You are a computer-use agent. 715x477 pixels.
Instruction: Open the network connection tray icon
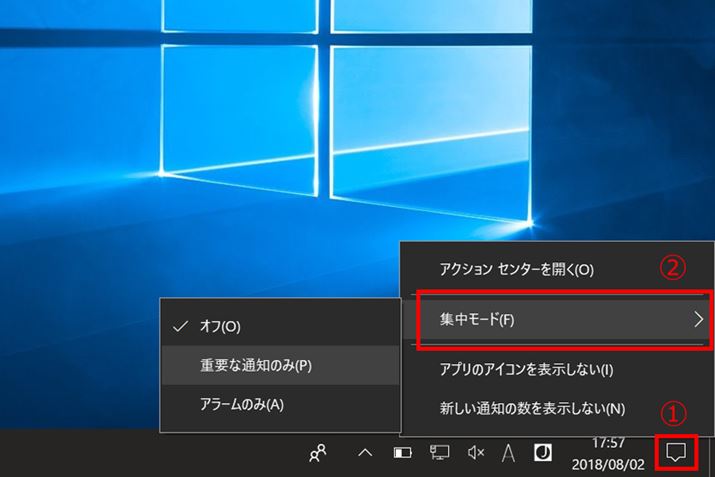coord(440,452)
